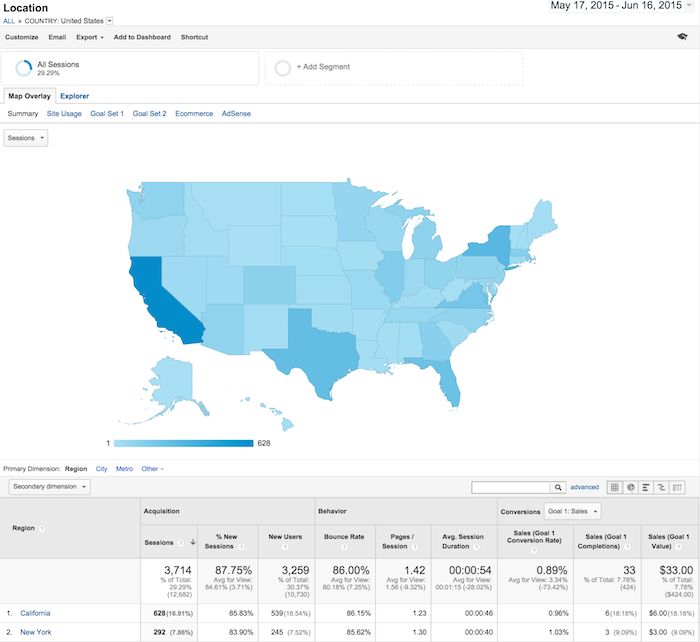Viewport: 700px width, 642px height.
Task: Select the comparison view icon
Action: click(x=663, y=487)
